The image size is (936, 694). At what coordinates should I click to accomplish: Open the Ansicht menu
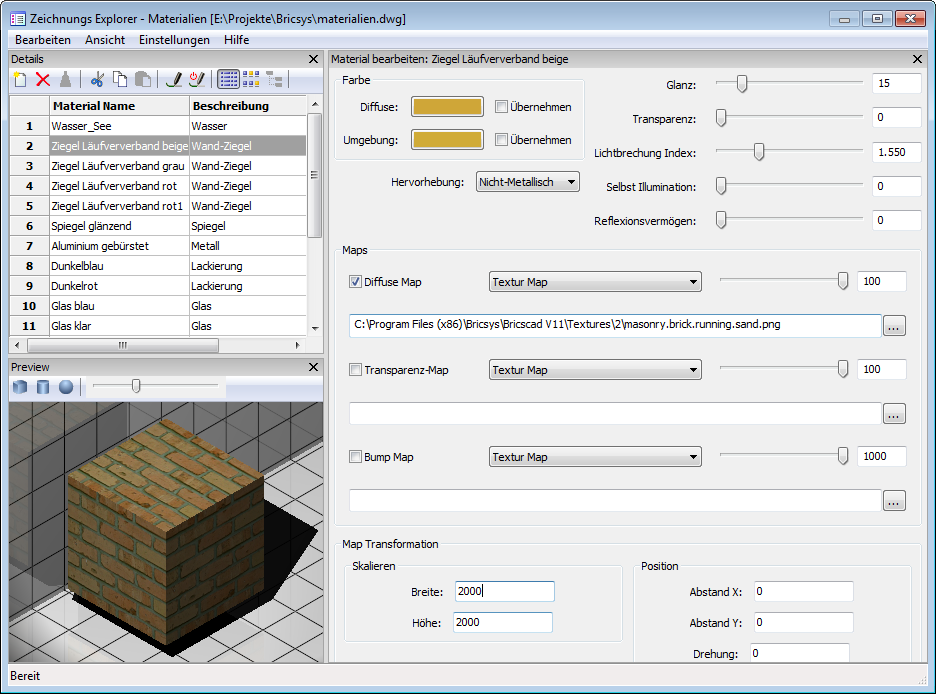(x=105, y=40)
